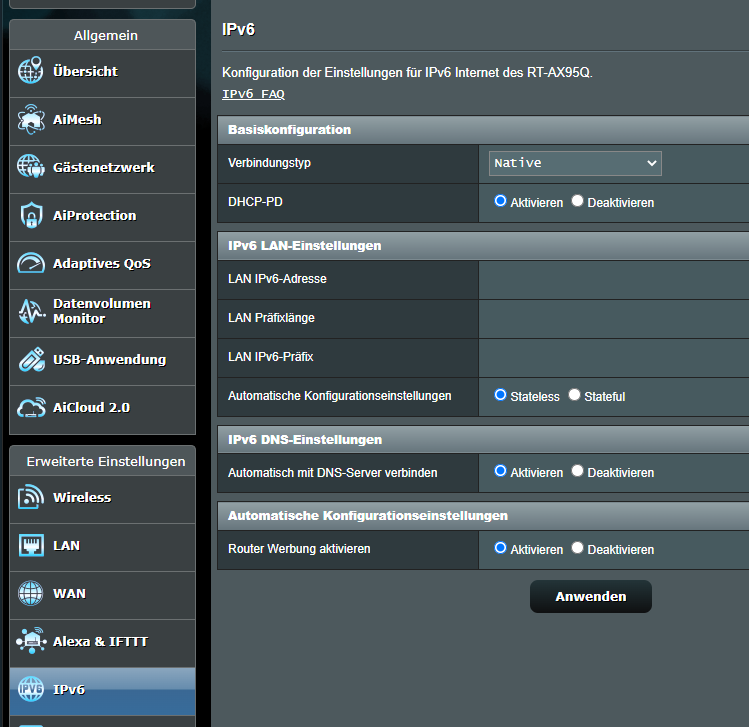Click the LAN IPv6-Präfix label
The image size is (749, 727).
coord(270,357)
